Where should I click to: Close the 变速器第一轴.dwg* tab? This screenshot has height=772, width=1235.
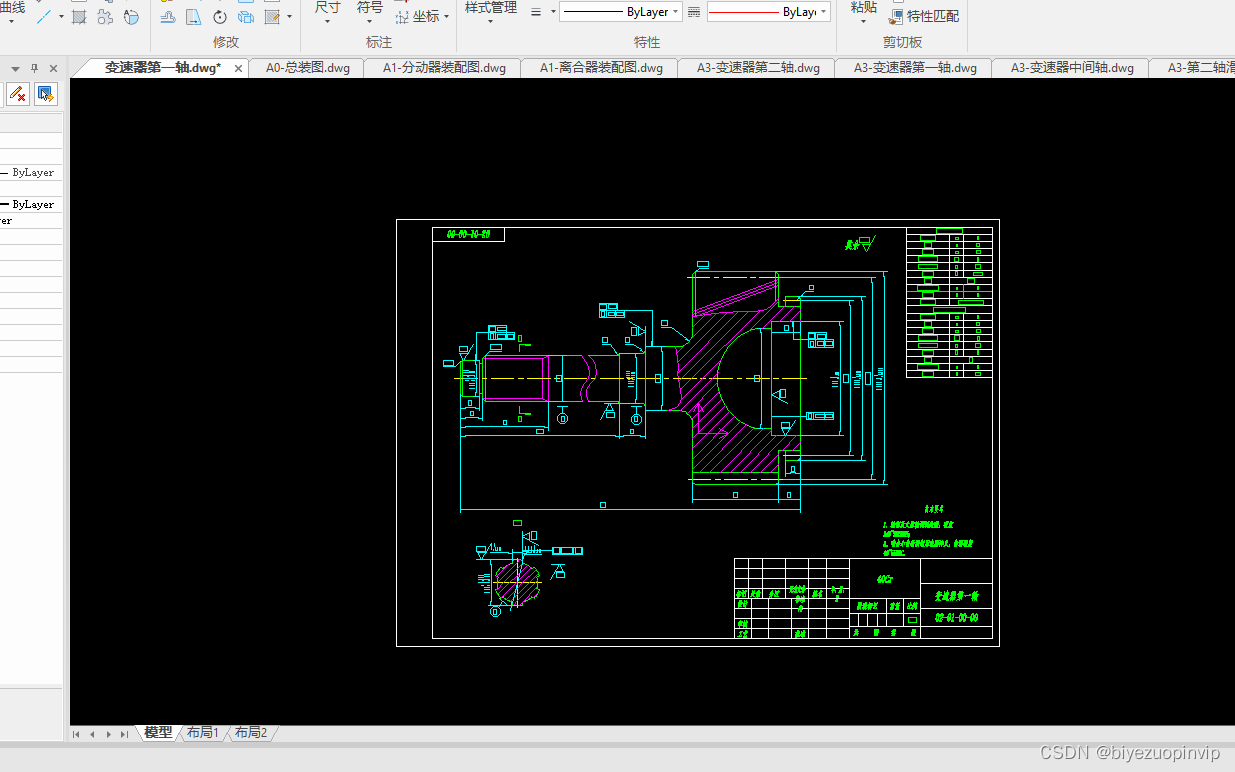238,68
